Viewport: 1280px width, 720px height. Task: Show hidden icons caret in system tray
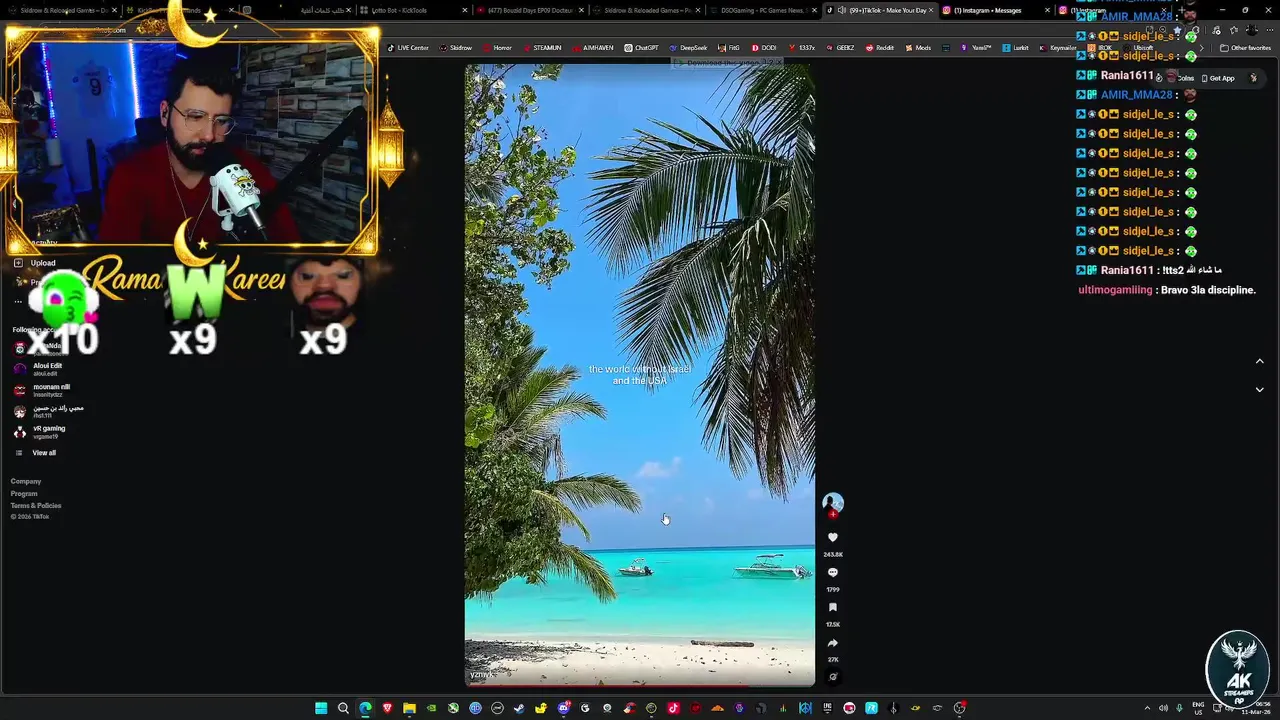pos(1147,708)
